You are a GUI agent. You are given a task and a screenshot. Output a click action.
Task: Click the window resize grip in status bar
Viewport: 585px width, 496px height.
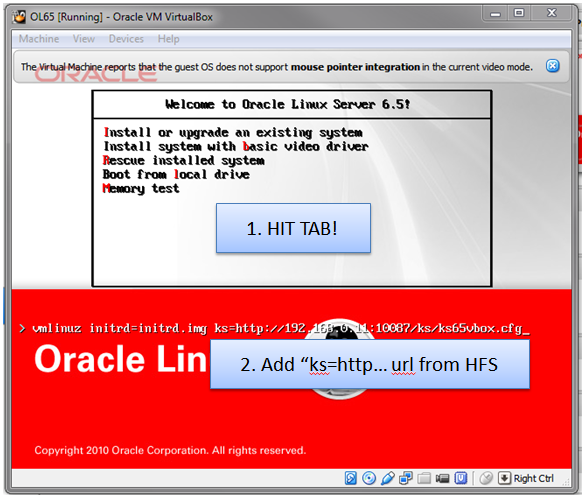click(x=566, y=482)
